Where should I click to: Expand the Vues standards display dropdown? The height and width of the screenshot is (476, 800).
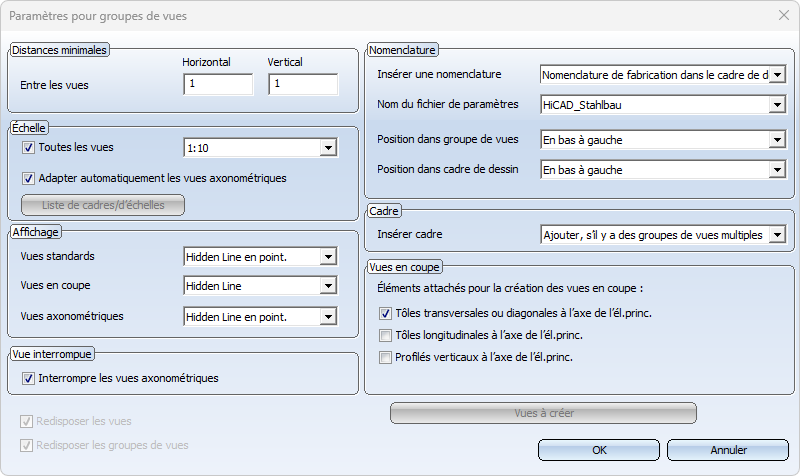[327, 257]
